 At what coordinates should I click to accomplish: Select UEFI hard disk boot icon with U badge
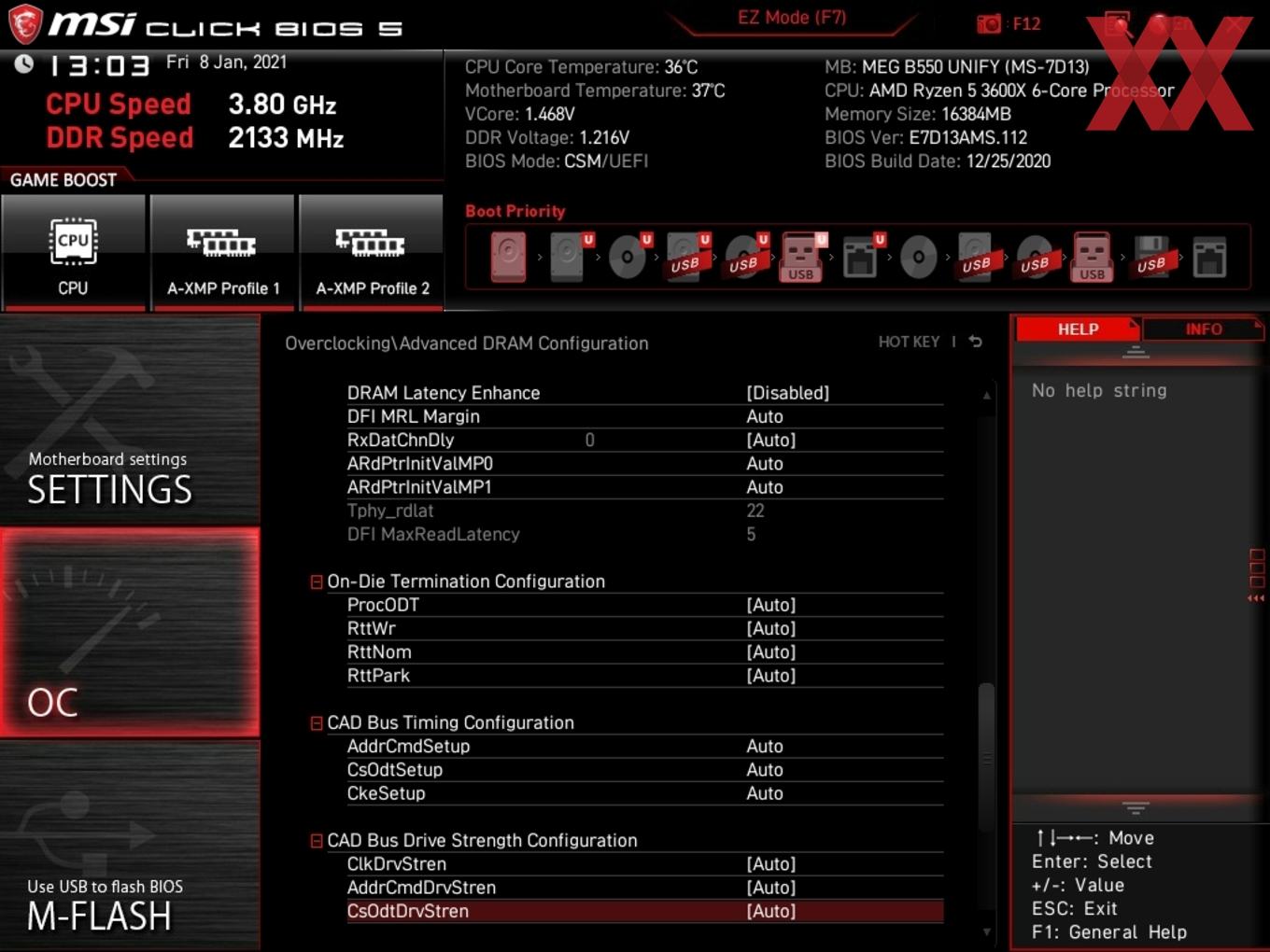[570, 257]
